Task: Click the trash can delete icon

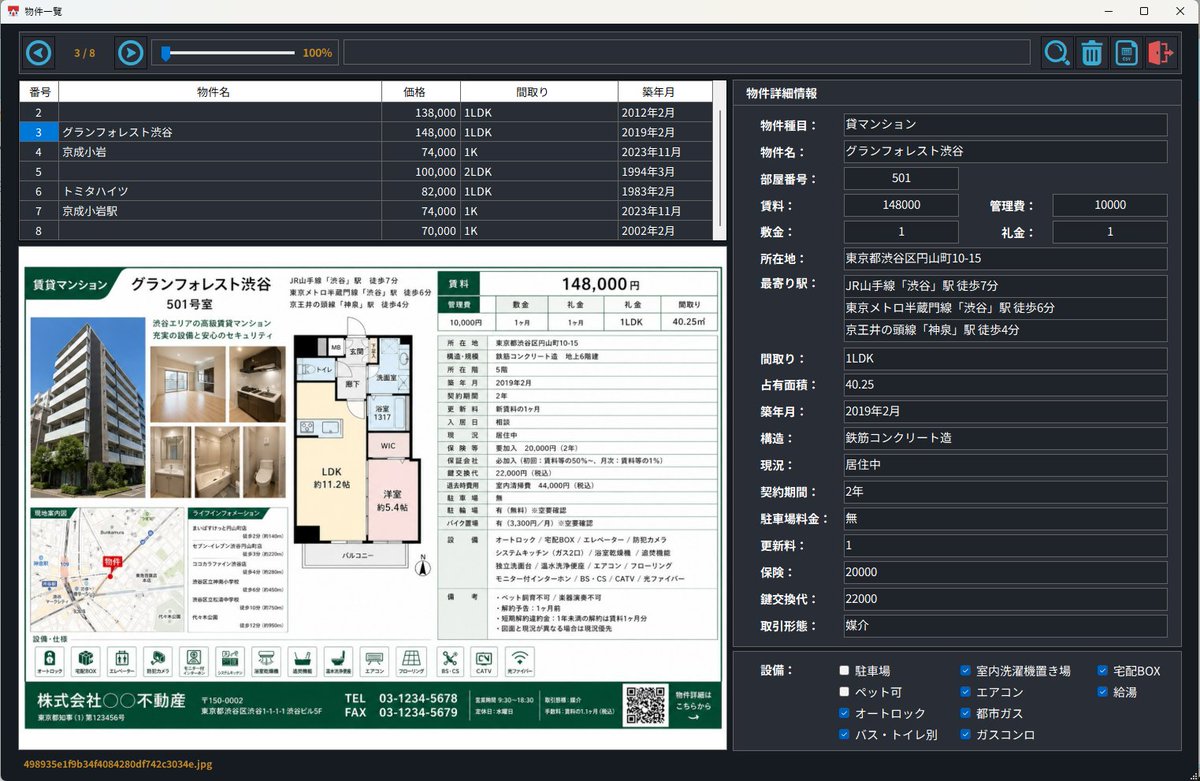Action: click(x=1092, y=52)
